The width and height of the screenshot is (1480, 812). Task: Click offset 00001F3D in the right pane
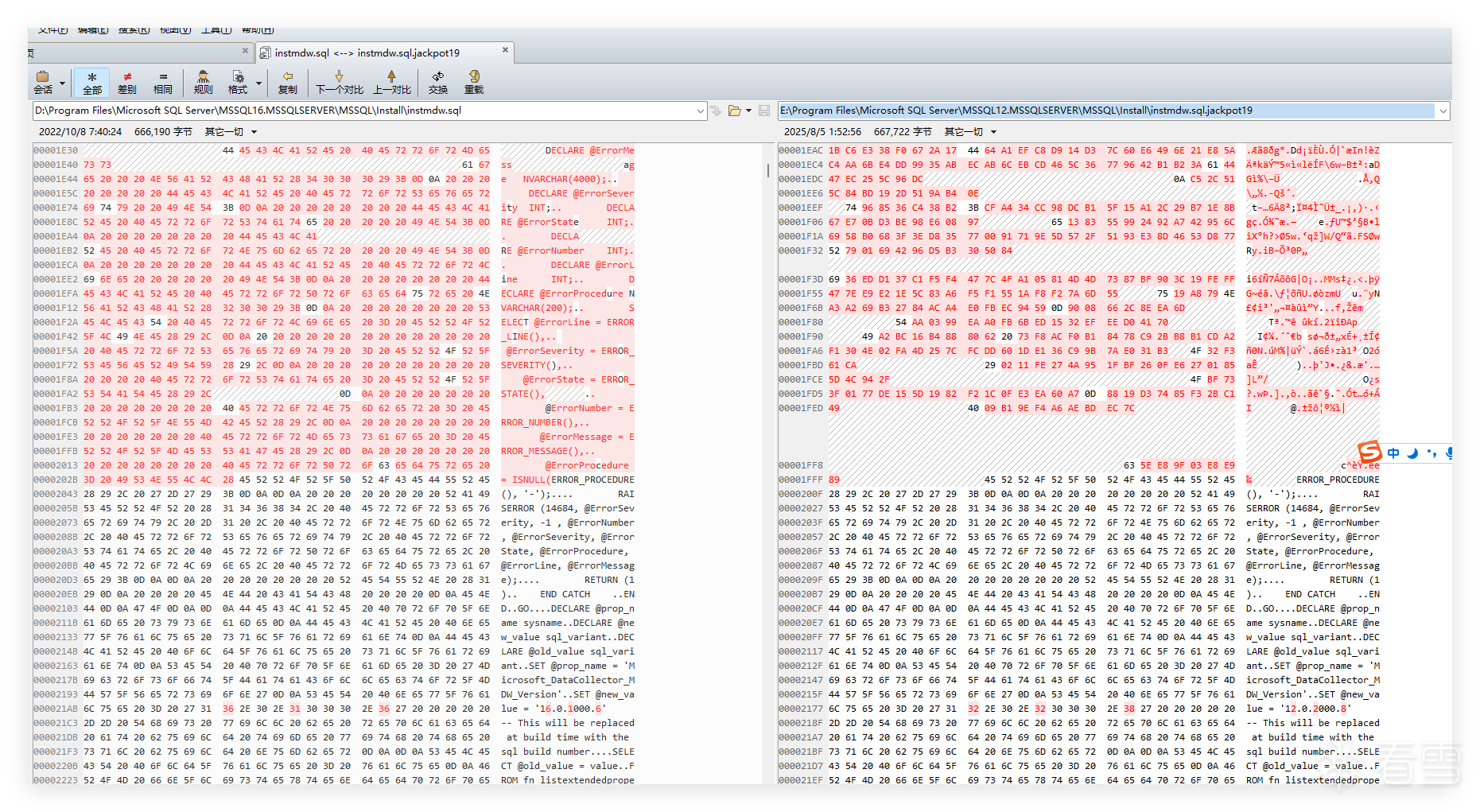801,279
